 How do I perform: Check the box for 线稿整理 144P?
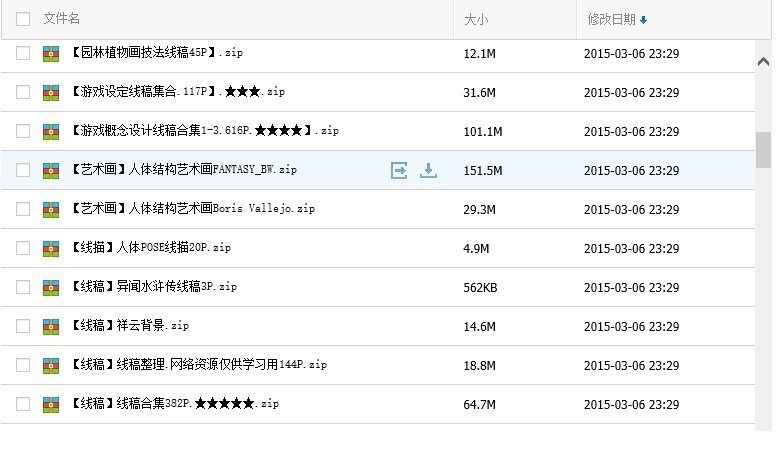[23, 365]
